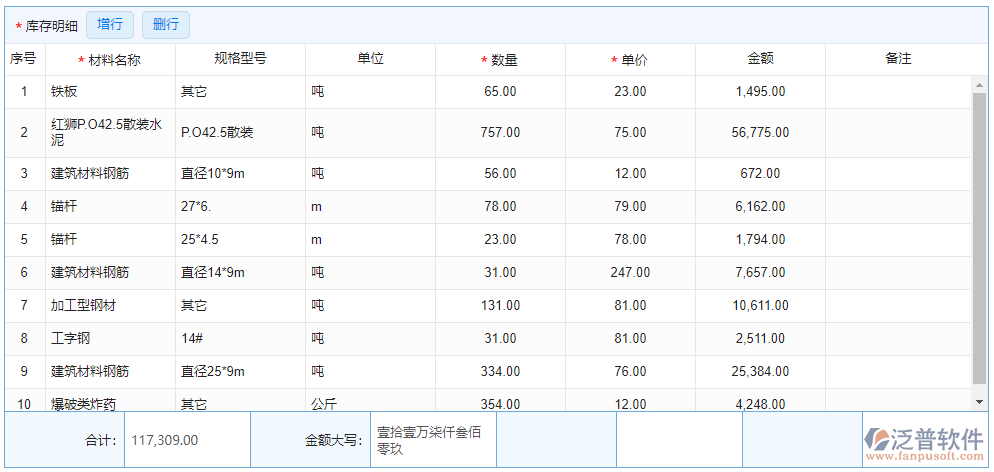
Task: Click spec cell 14#
Action: 240,338
